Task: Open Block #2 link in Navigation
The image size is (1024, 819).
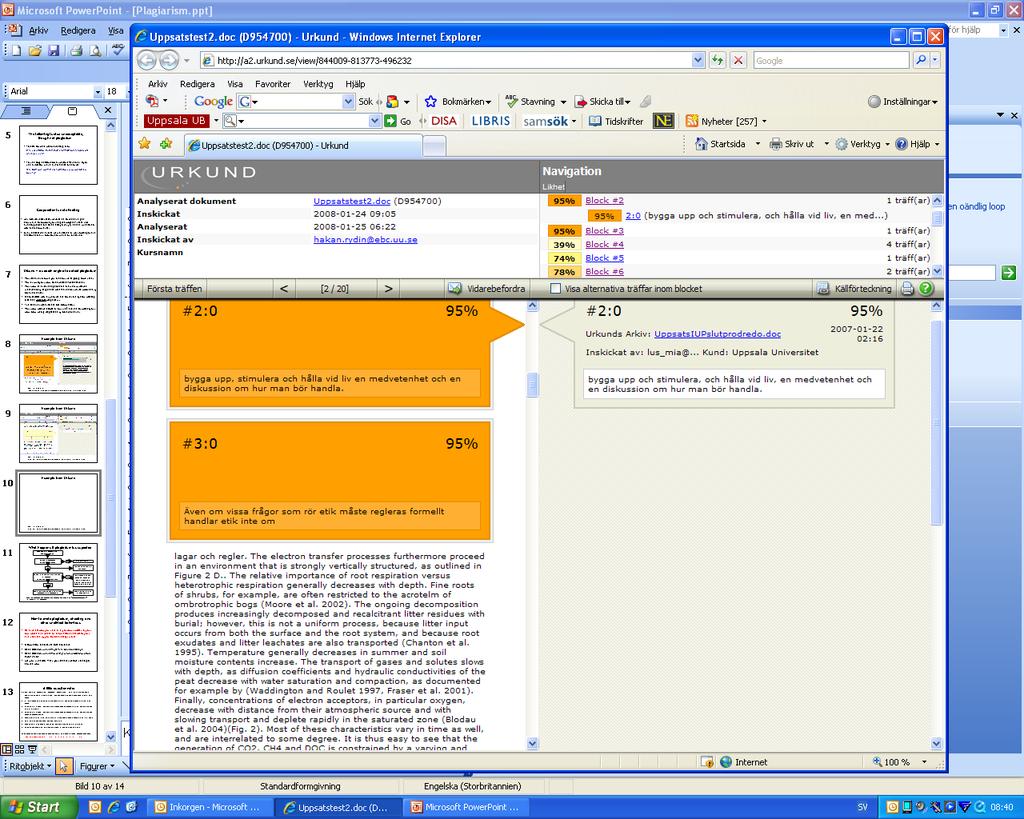Action: tap(604, 201)
